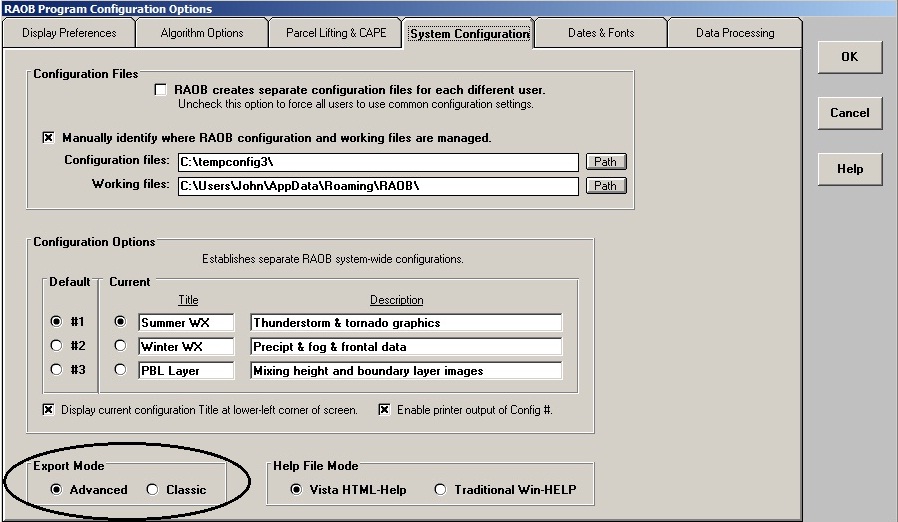This screenshot has height=522, width=898.
Task: Select Default #3 radio button
Action: pos(56,370)
